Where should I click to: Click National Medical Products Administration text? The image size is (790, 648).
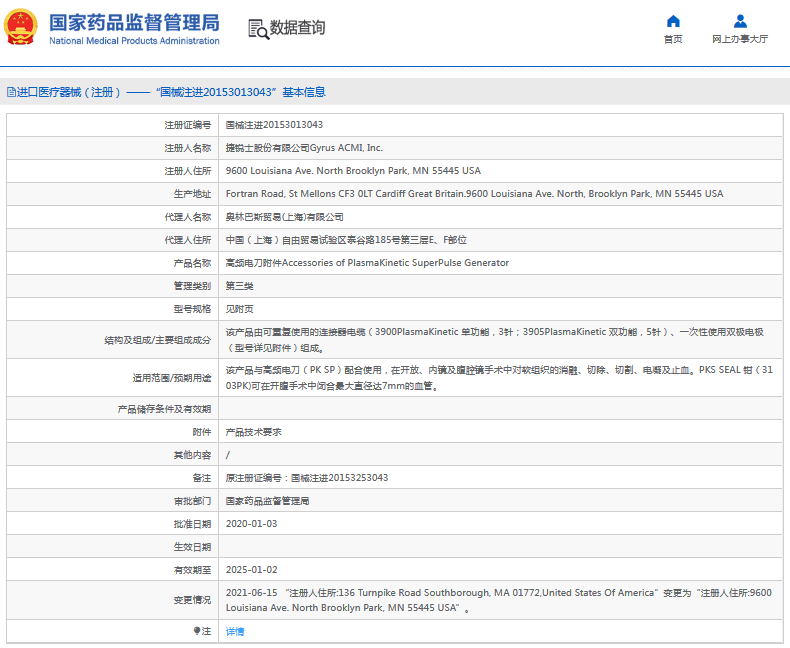135,41
